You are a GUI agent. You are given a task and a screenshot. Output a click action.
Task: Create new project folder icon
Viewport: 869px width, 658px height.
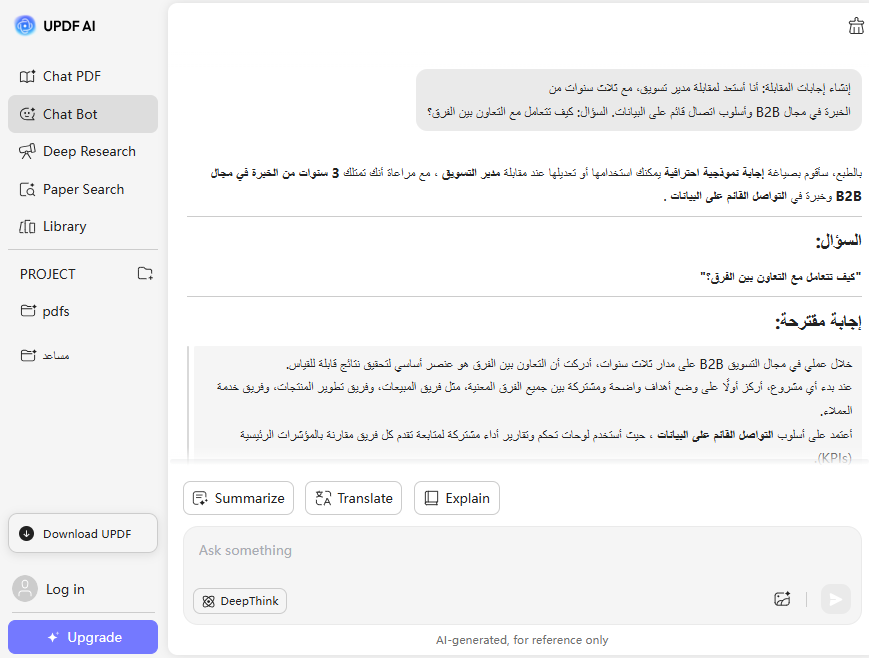145,273
